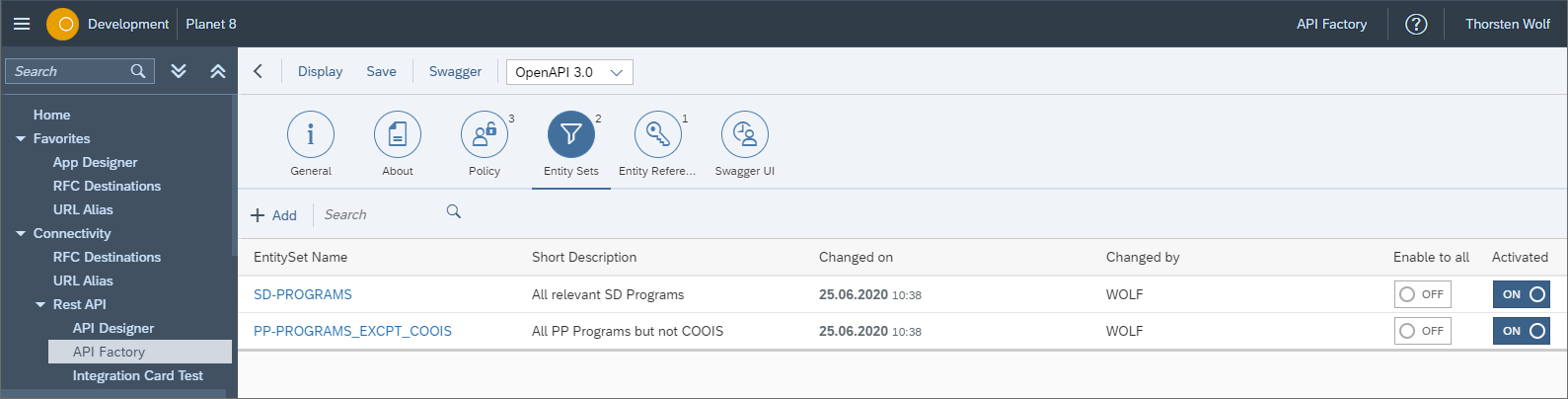Open the Swagger UI section

(x=744, y=135)
